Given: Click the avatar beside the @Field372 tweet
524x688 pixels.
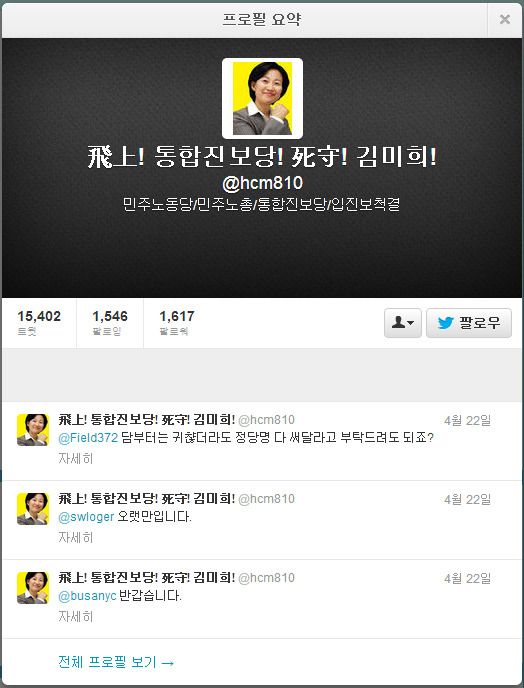Looking at the screenshot, I should (x=33, y=430).
